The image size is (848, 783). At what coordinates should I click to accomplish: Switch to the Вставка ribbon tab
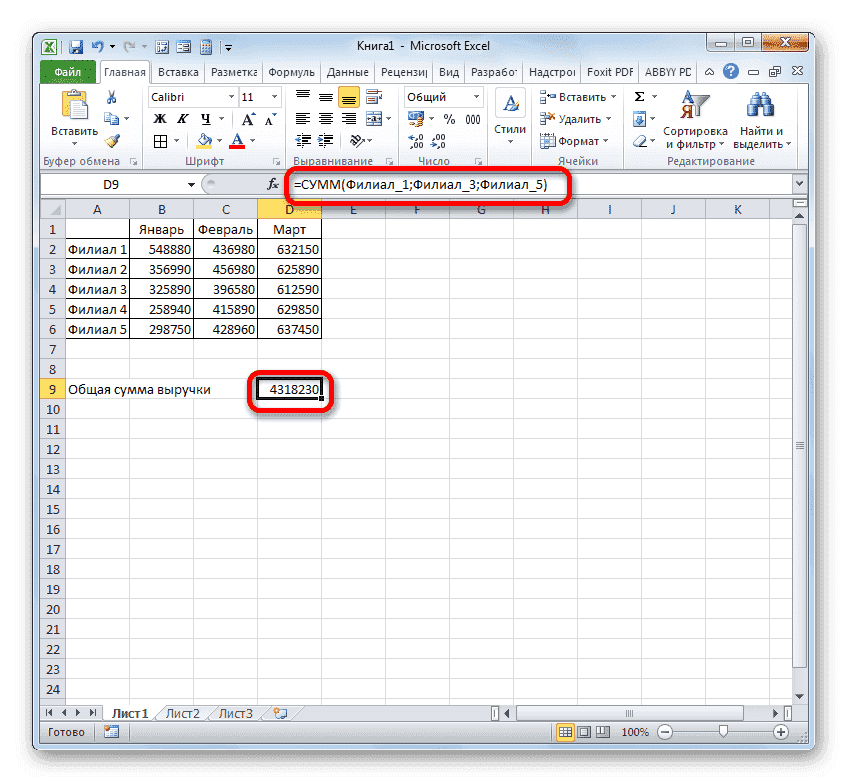click(177, 71)
